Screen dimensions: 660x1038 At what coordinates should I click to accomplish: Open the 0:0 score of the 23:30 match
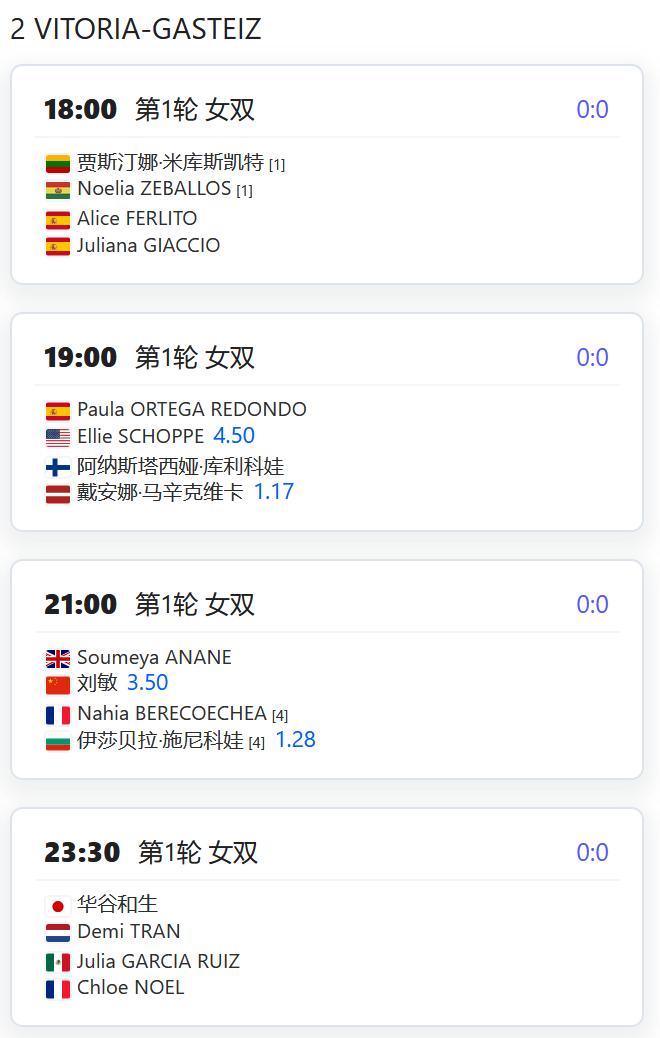(x=592, y=852)
